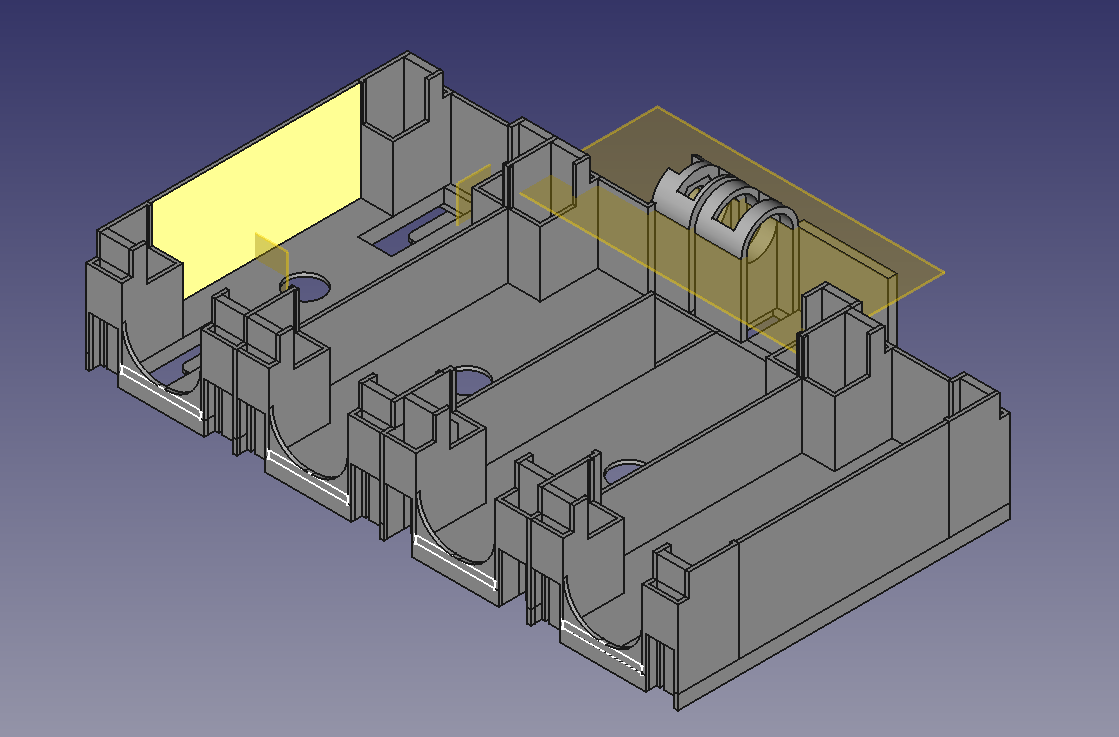
Task: Select the yellow highlighted wall face
Action: point(255,190)
